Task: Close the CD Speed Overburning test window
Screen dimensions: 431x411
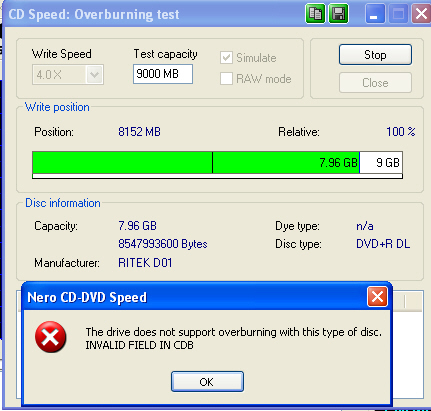Action: click(421, 14)
